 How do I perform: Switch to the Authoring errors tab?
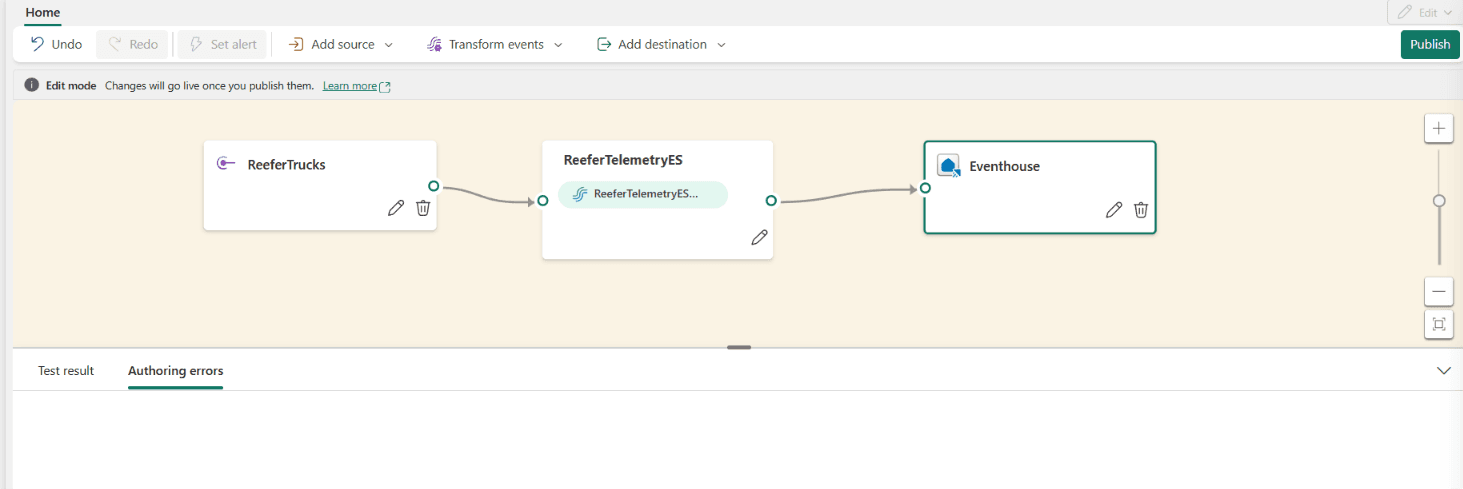click(x=176, y=371)
